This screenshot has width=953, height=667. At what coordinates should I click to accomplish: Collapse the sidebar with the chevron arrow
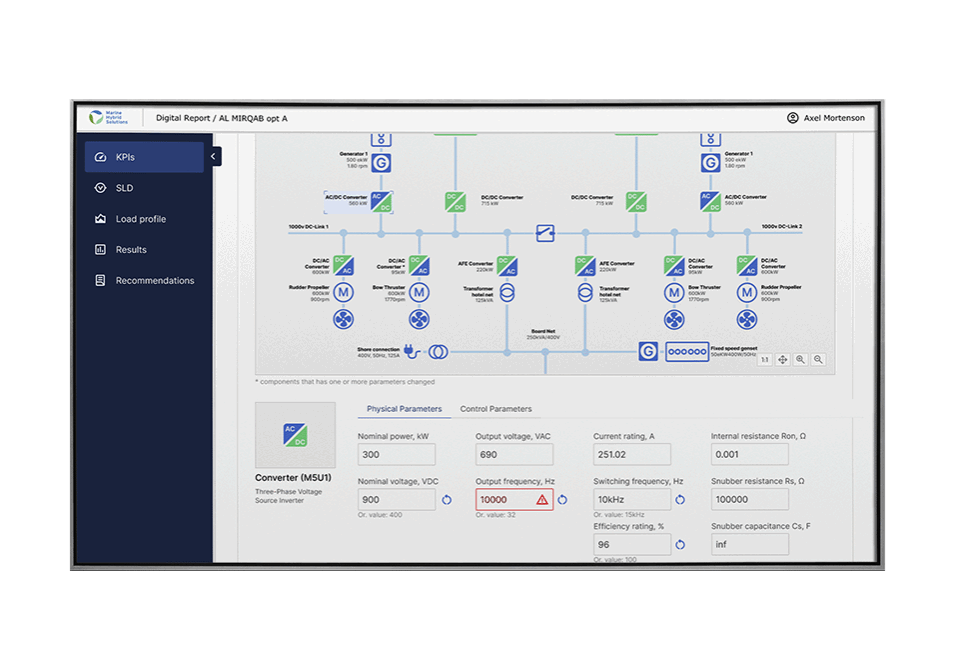(213, 156)
